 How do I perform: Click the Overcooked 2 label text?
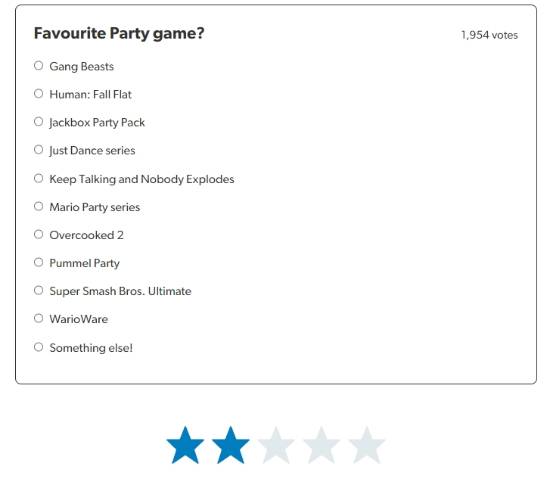pos(86,235)
